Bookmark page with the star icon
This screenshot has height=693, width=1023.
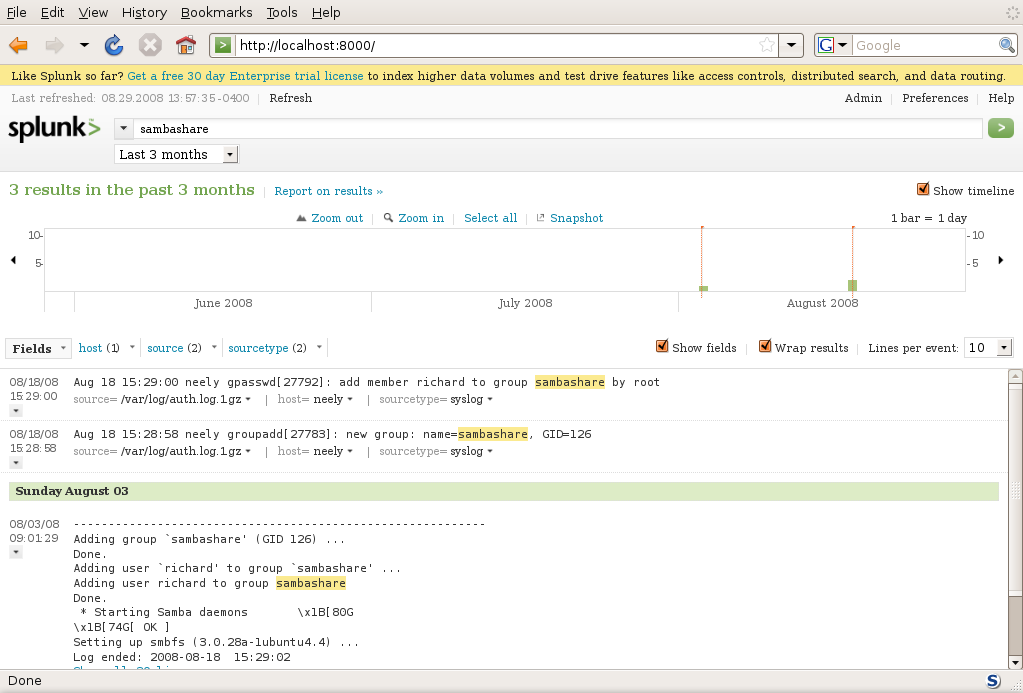pos(767,45)
